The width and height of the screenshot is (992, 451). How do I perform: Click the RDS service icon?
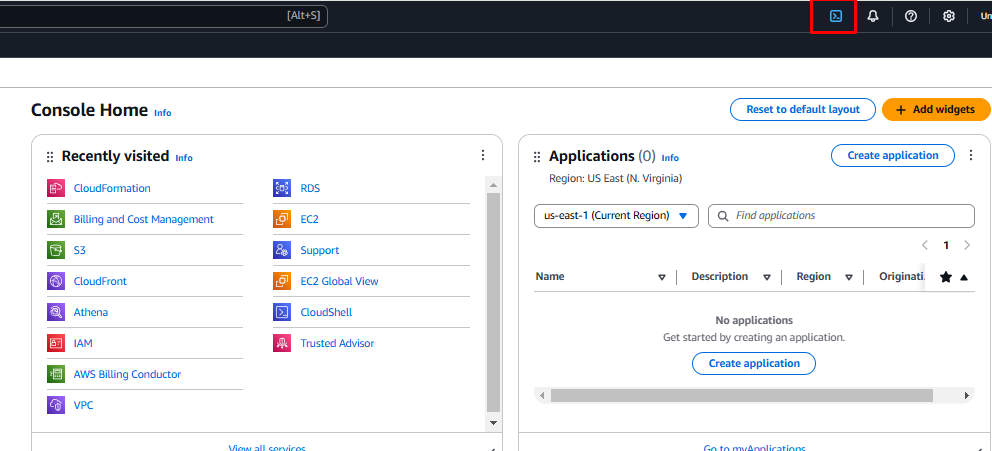[282, 188]
